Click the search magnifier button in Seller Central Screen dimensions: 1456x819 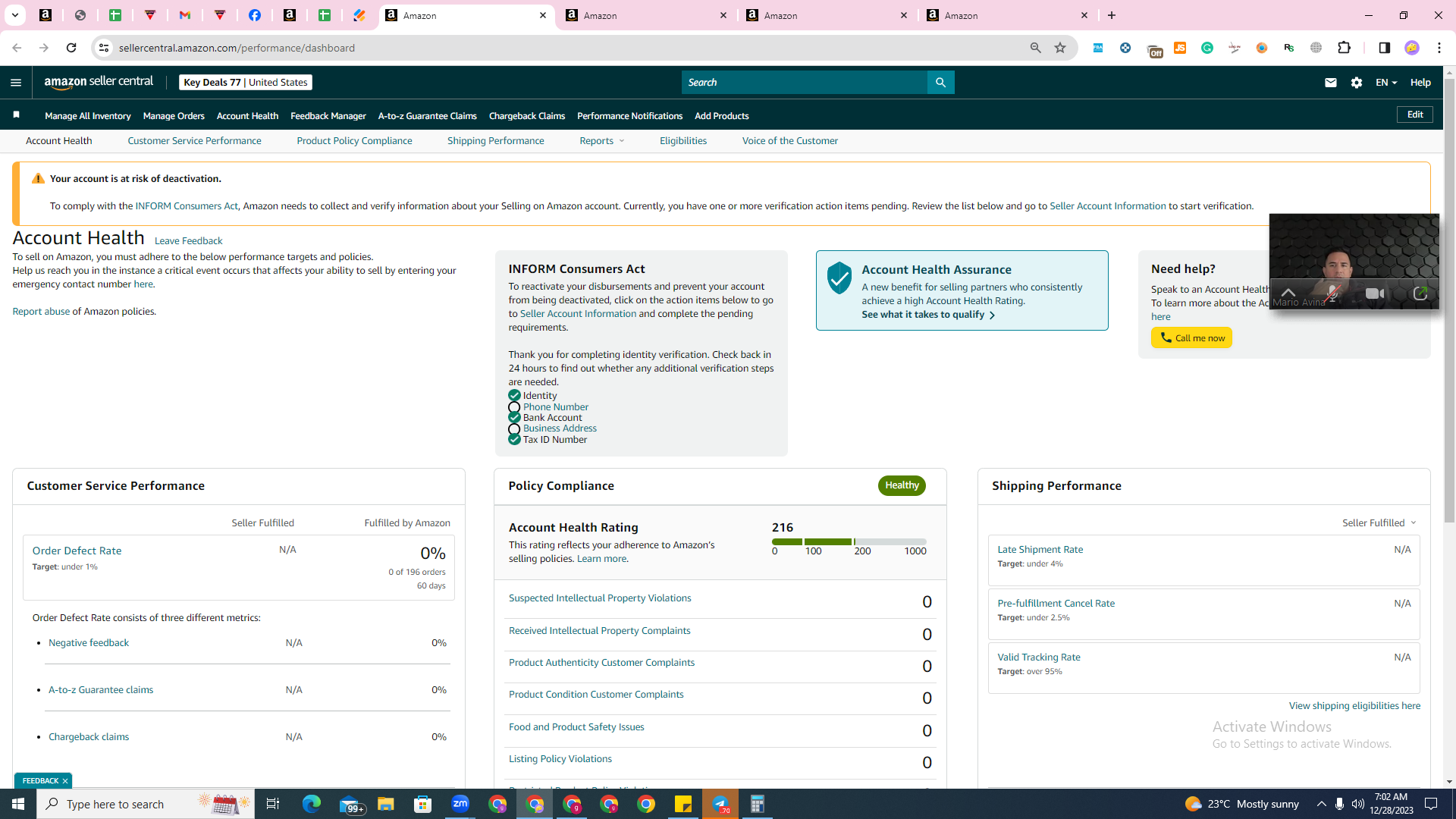940,83
